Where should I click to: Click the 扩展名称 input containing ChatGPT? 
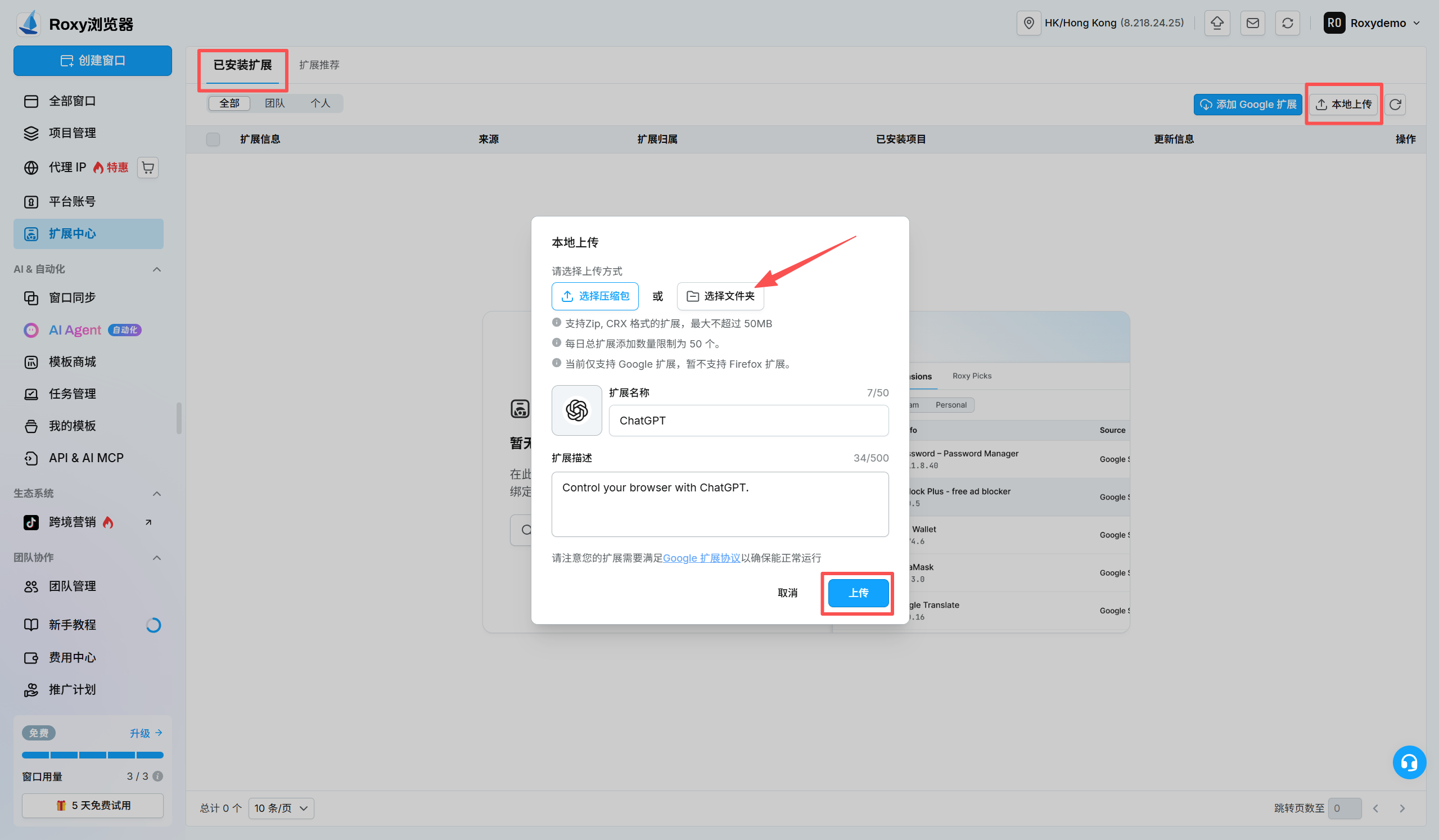tap(748, 421)
